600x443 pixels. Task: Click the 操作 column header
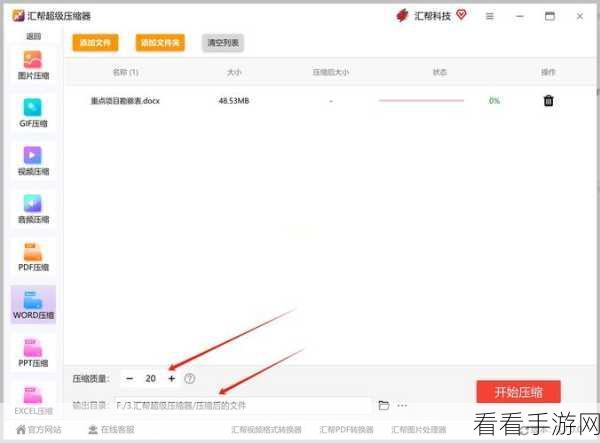pos(548,72)
